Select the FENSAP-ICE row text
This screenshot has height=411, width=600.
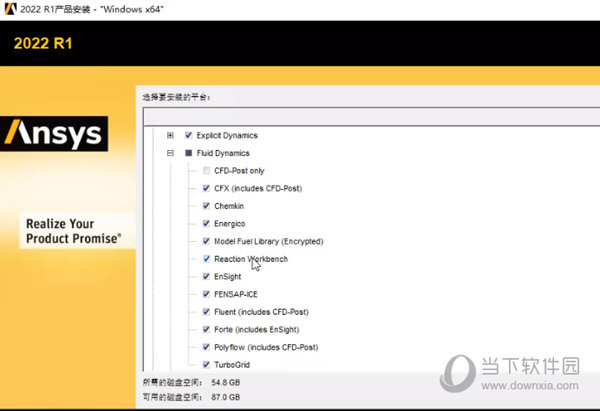pyautogui.click(x=236, y=294)
